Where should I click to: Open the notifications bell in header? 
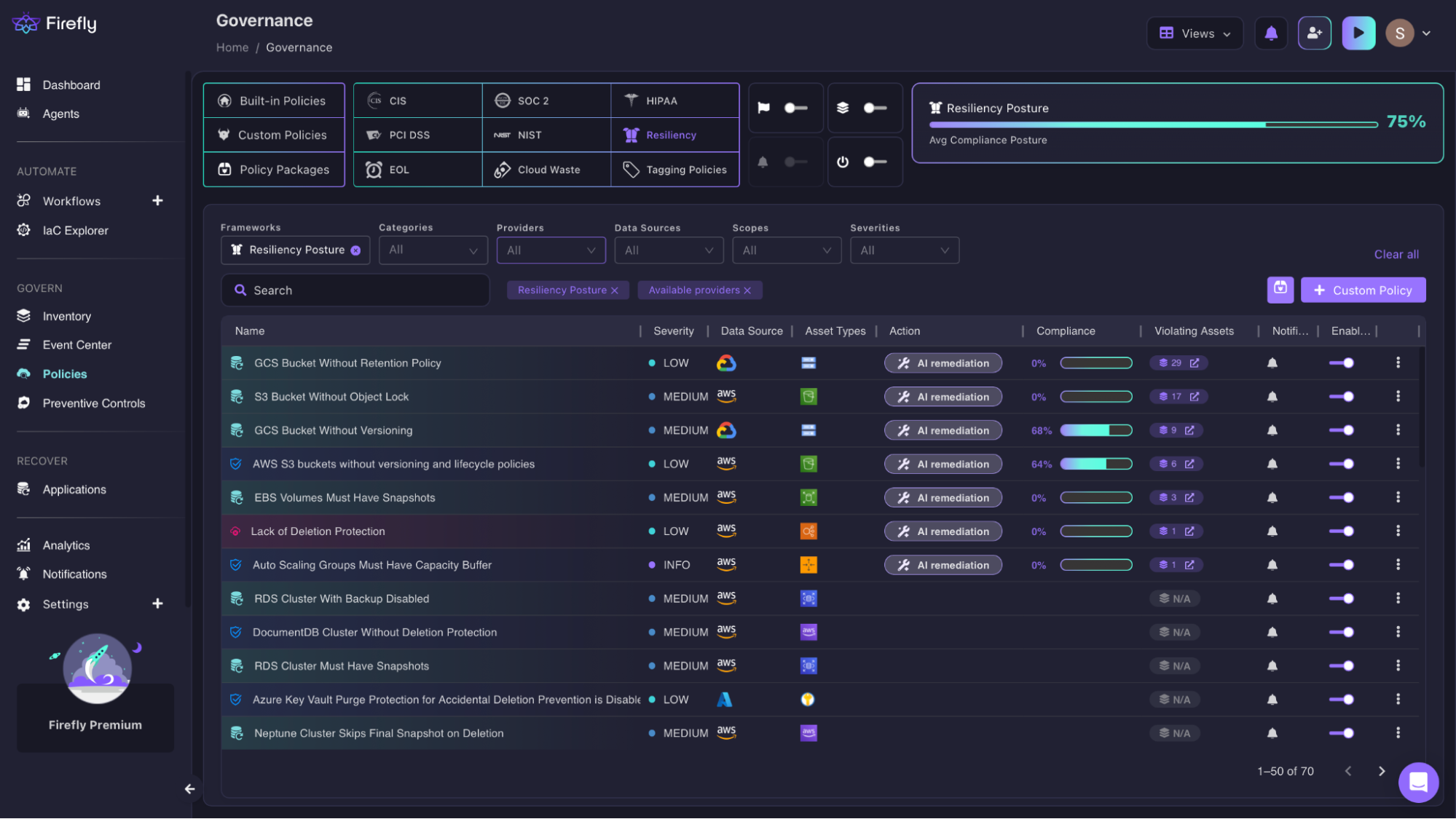[1271, 33]
